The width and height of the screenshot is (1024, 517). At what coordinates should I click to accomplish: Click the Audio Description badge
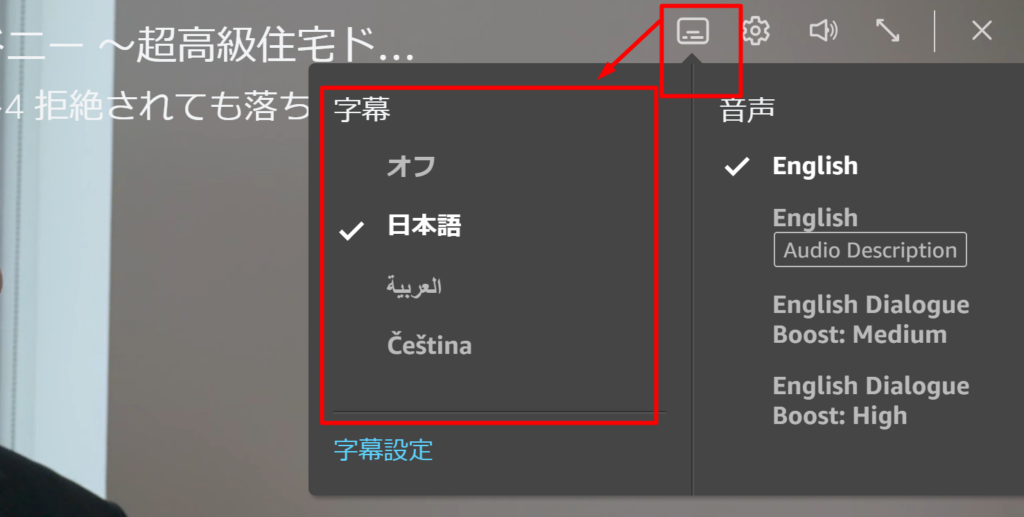870,249
